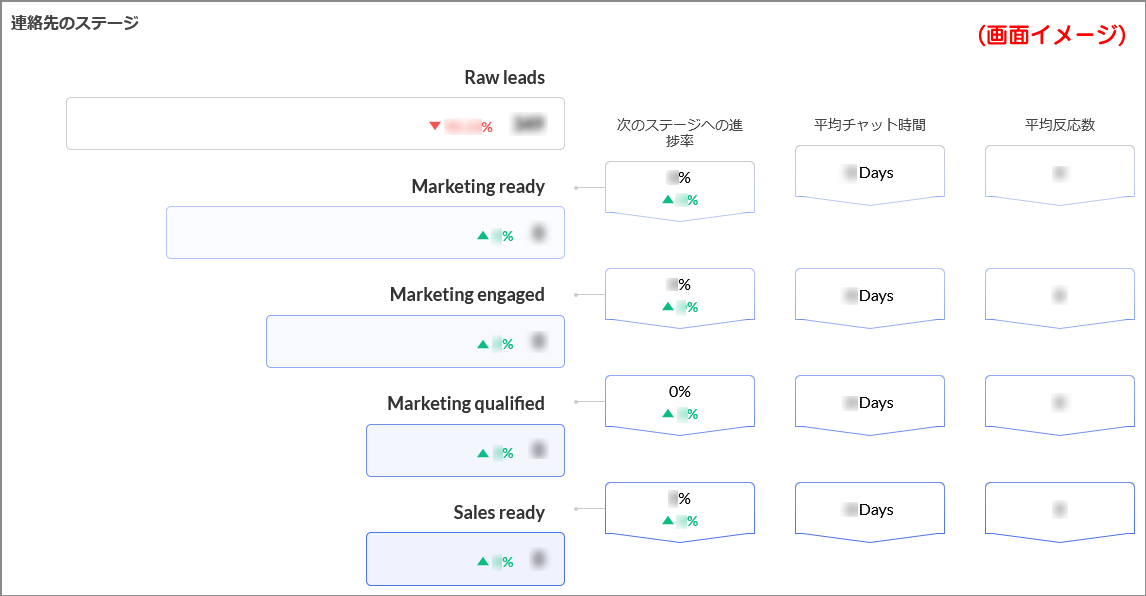The height and width of the screenshot is (596, 1146).
Task: Click the 平均反応数 column header
Action: click(1060, 125)
